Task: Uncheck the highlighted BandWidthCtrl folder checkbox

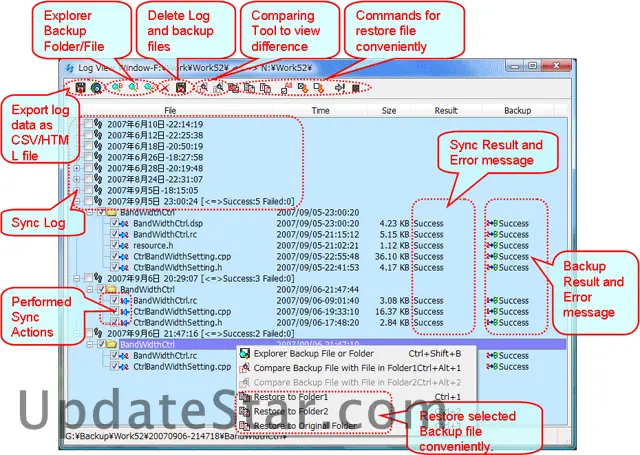Action: coord(102,344)
